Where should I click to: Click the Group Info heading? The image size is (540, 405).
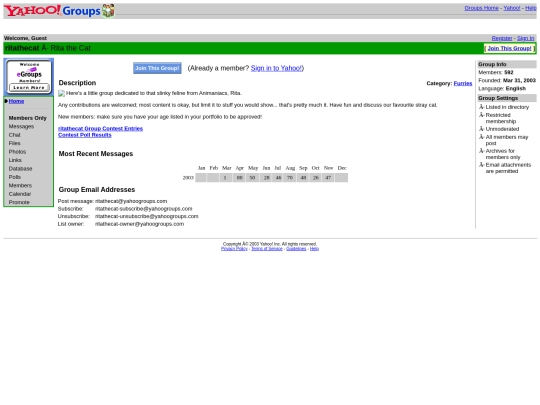492,64
